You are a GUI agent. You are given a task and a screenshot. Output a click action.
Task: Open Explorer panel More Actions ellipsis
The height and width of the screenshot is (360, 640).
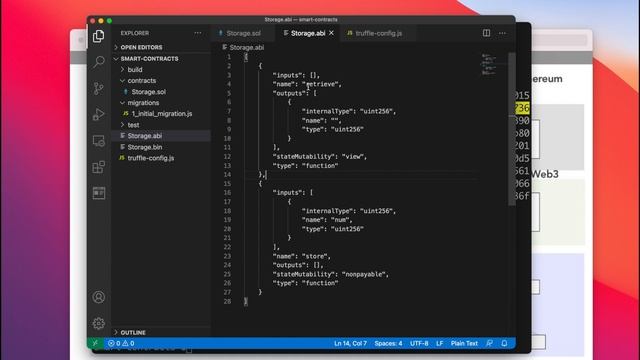click(x=198, y=33)
